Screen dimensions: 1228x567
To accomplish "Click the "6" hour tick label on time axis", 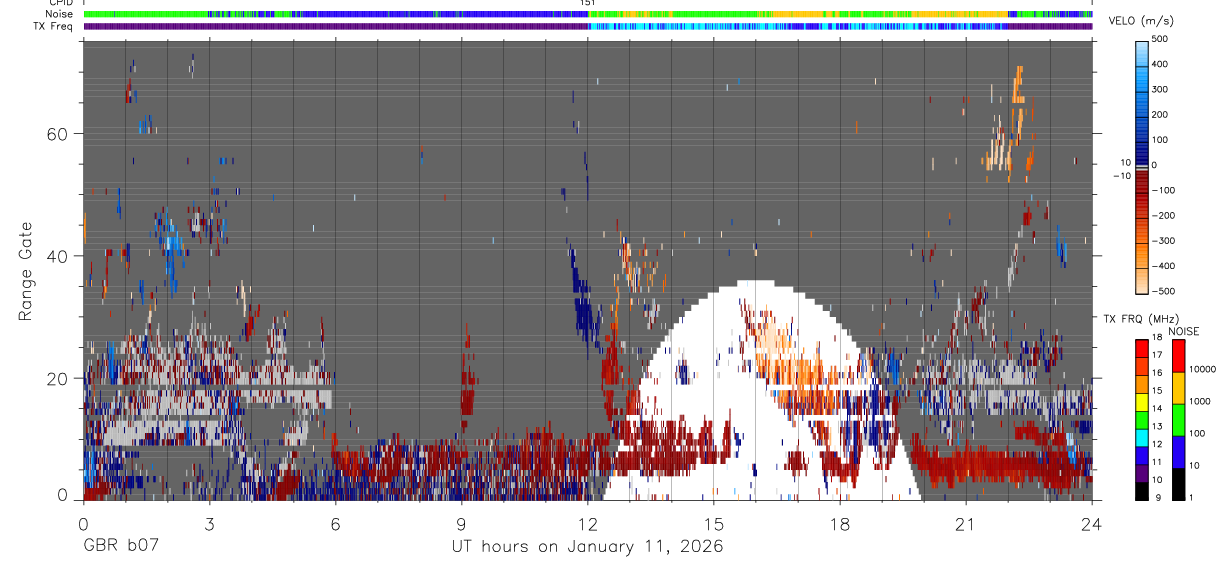I will (x=335, y=523).
